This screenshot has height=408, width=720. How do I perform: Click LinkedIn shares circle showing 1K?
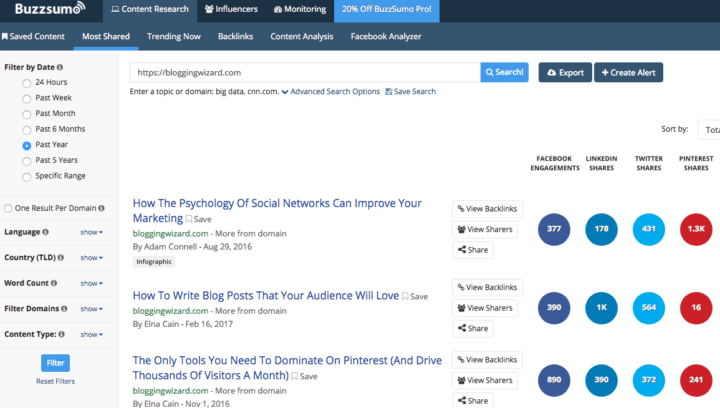pos(601,307)
